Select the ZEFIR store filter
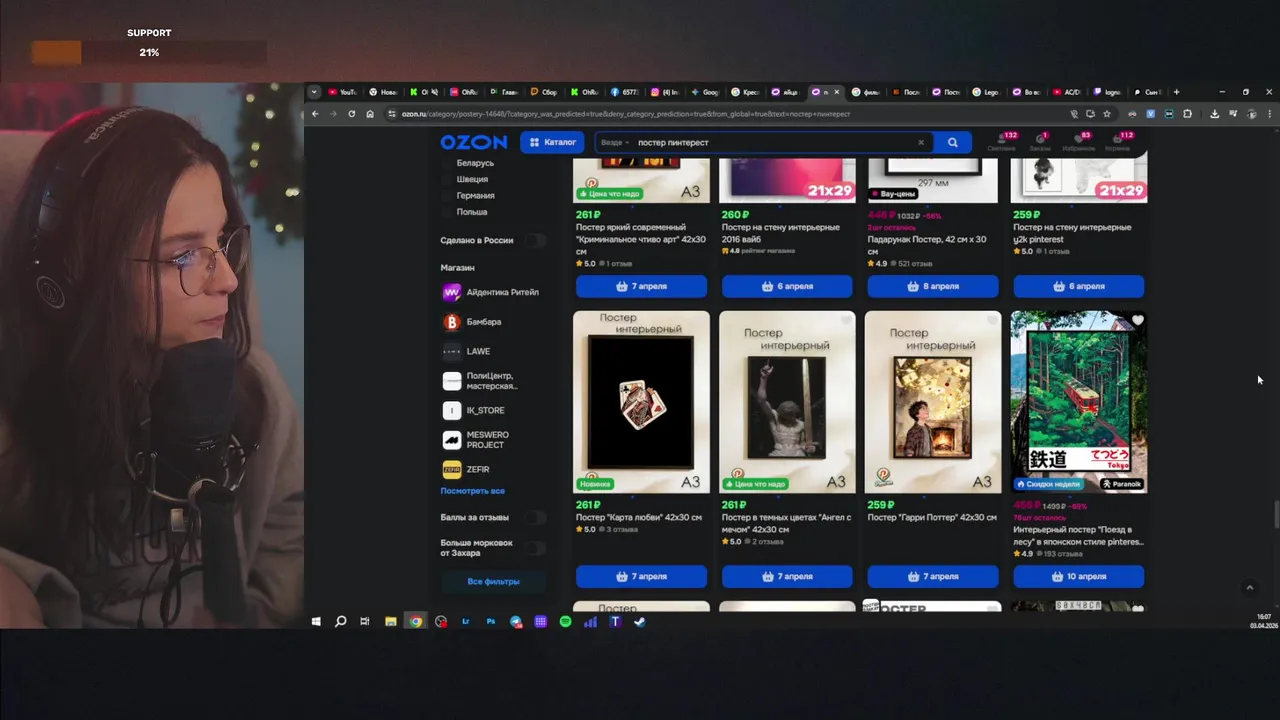The height and width of the screenshot is (720, 1280). (466, 469)
